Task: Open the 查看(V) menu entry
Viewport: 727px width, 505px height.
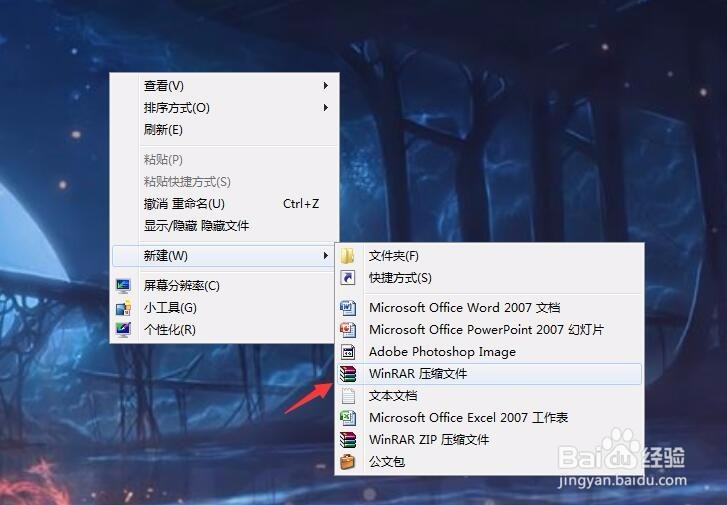Action: pyautogui.click(x=224, y=86)
